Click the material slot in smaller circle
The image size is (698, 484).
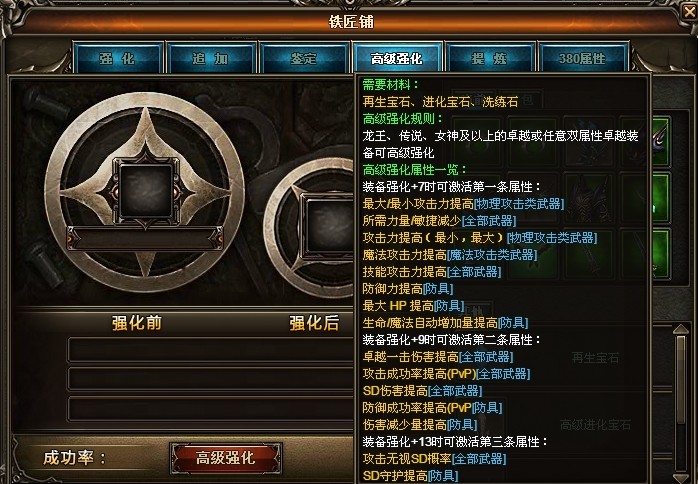pos(329,228)
